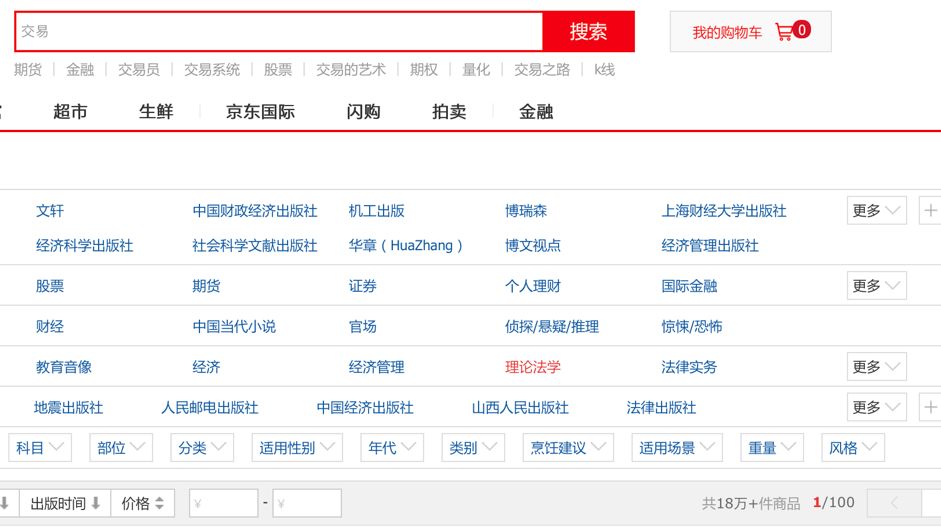The width and height of the screenshot is (941, 527).
Task: Open the 京东国际 navigation tab
Action: (260, 112)
